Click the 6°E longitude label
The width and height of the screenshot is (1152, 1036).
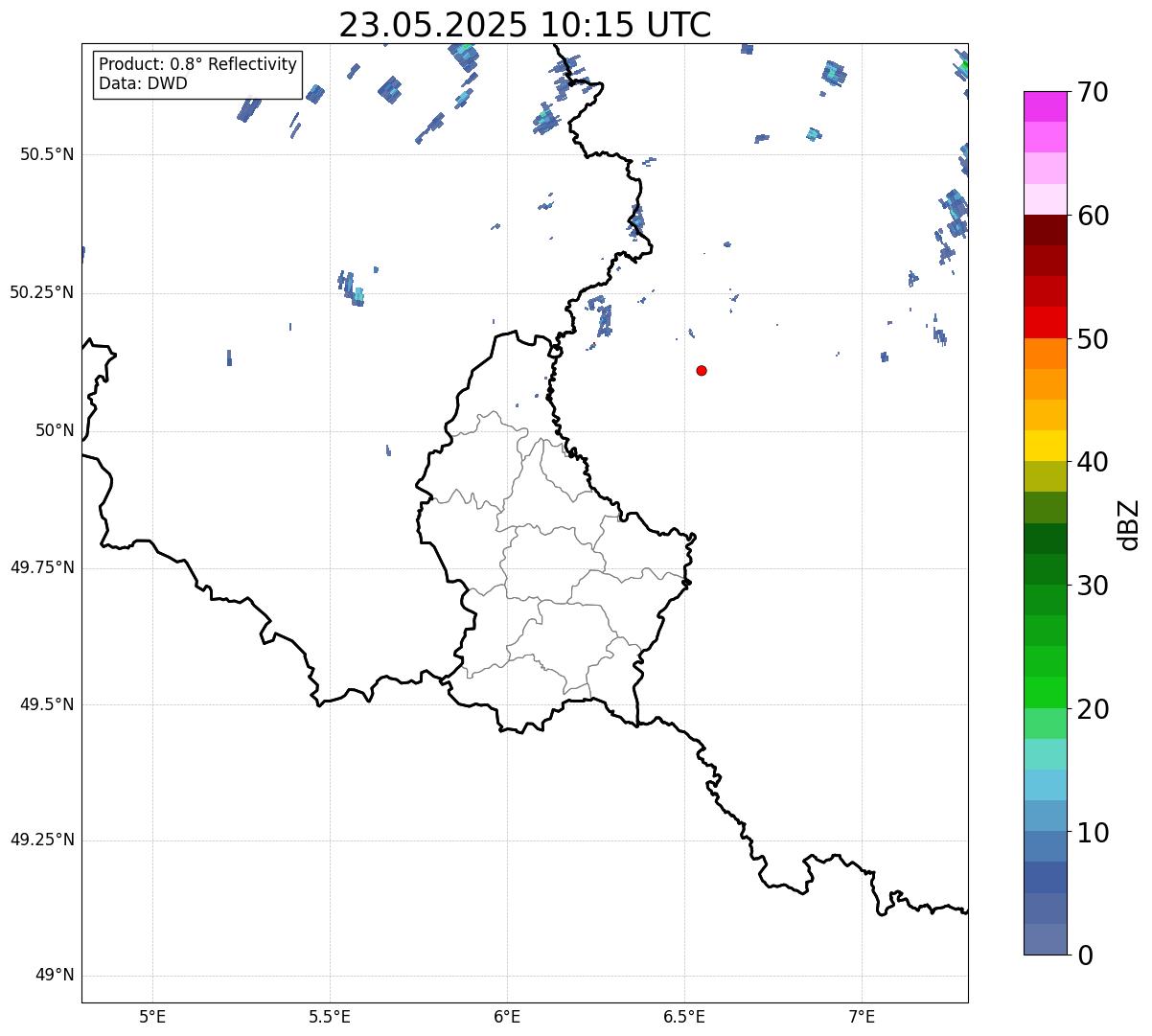(507, 1017)
